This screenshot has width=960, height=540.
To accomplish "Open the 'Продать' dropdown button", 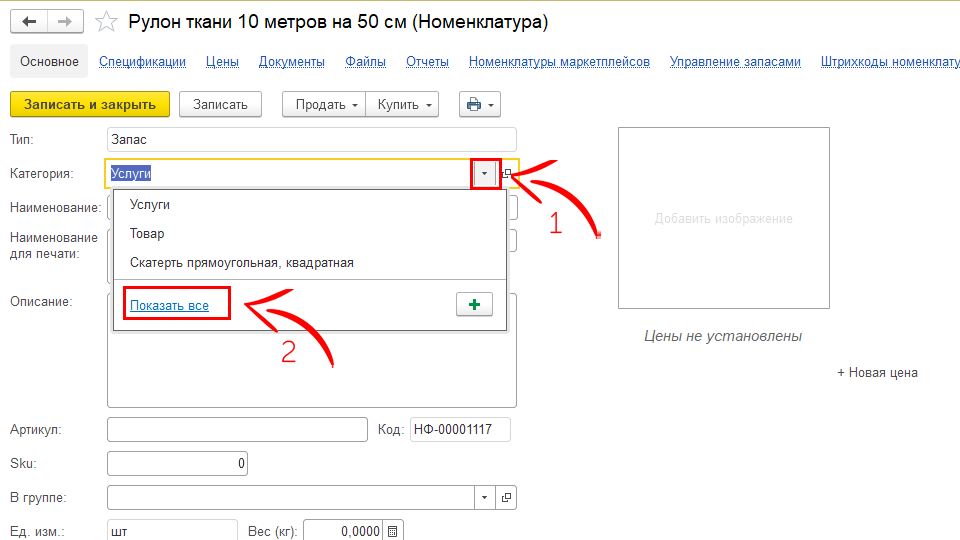I will click(324, 104).
